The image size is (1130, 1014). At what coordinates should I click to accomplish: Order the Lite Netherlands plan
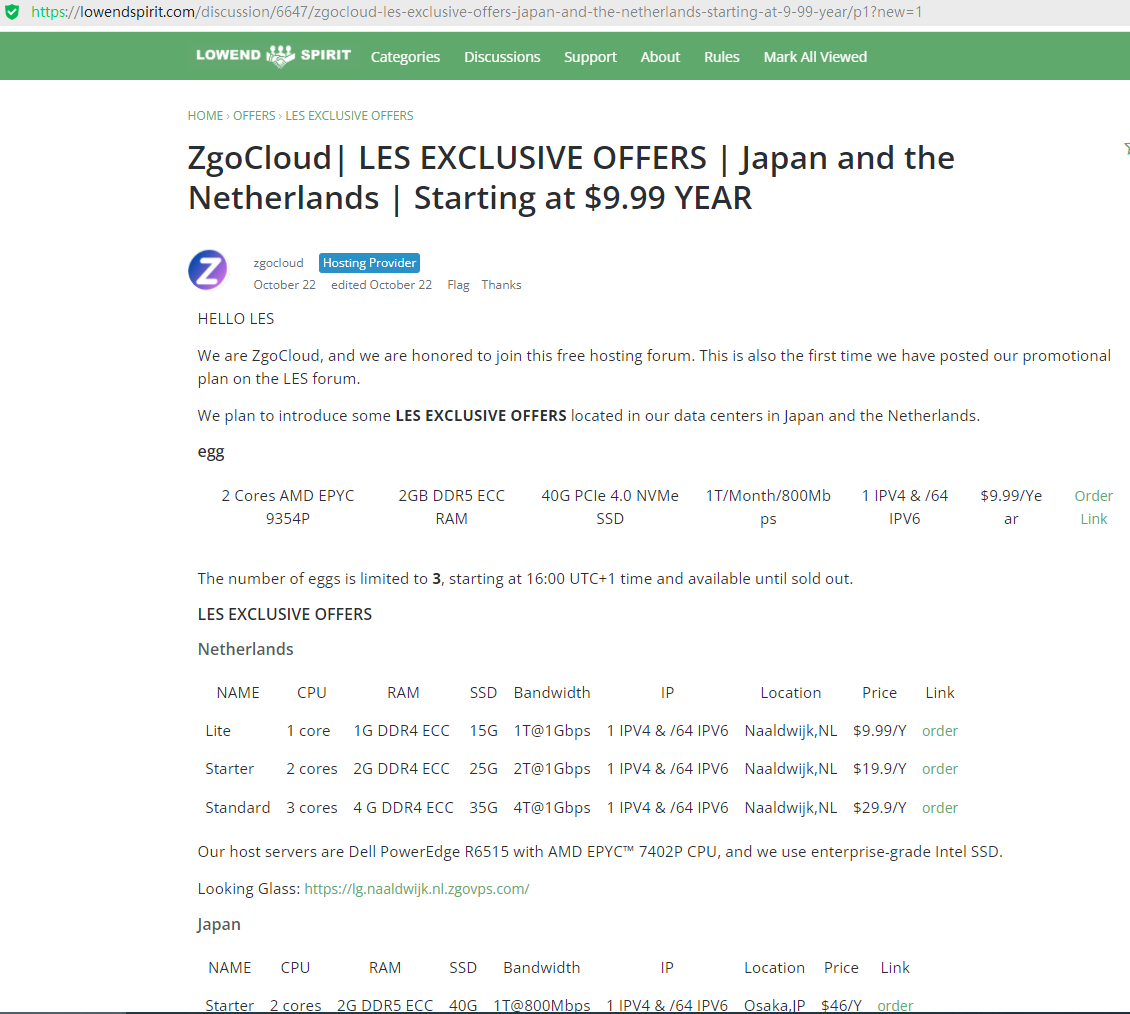tap(940, 731)
